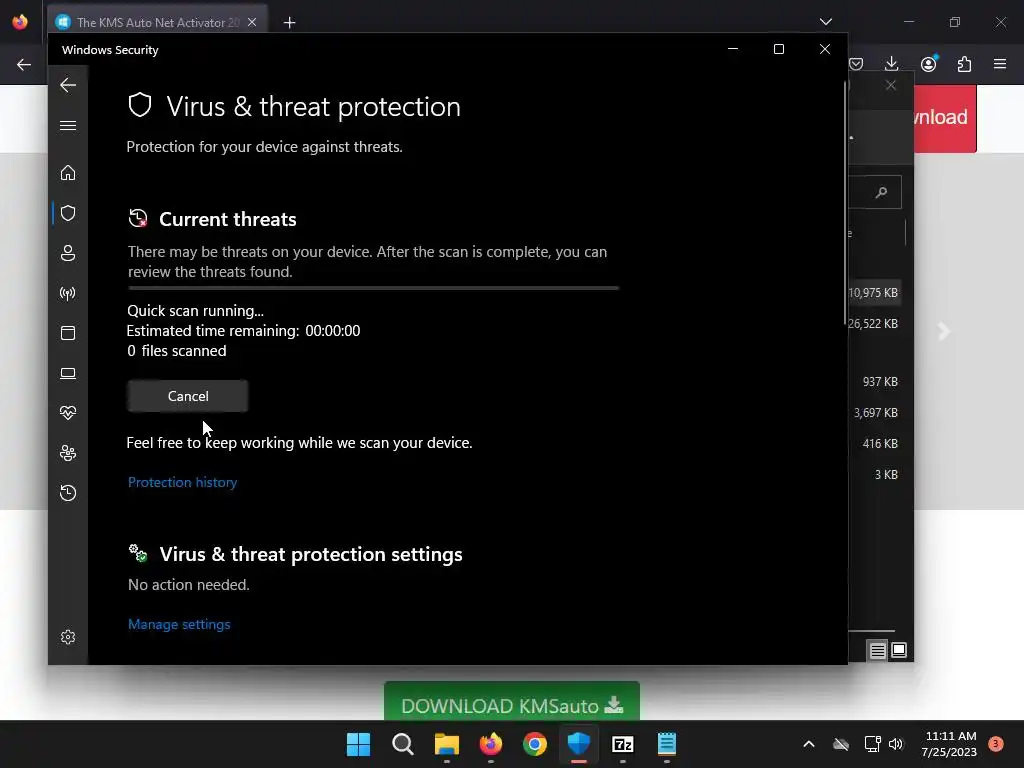Screen dimensions: 1024x768
Task: Open File Explorer from taskbar
Action: (x=447, y=744)
